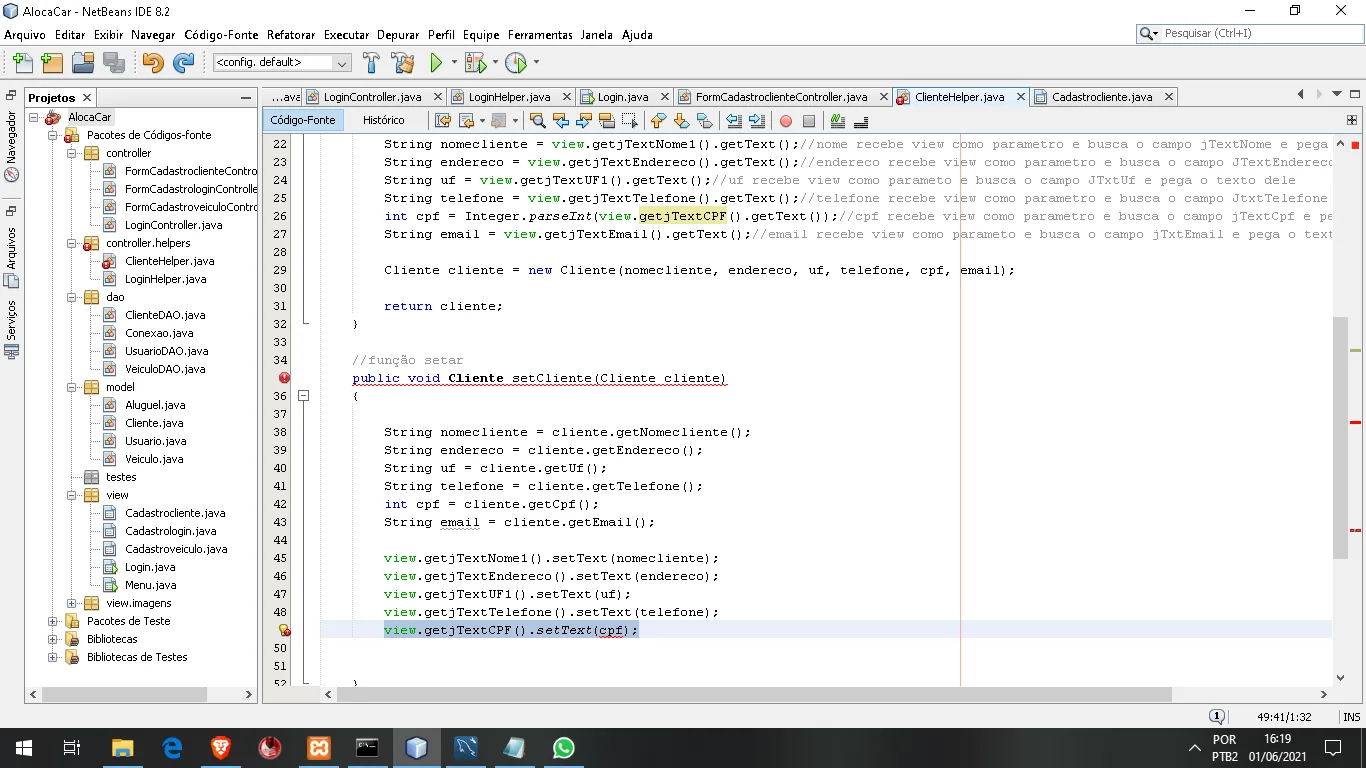
Task: Click Clean and Build Project icon
Action: [x=402, y=63]
